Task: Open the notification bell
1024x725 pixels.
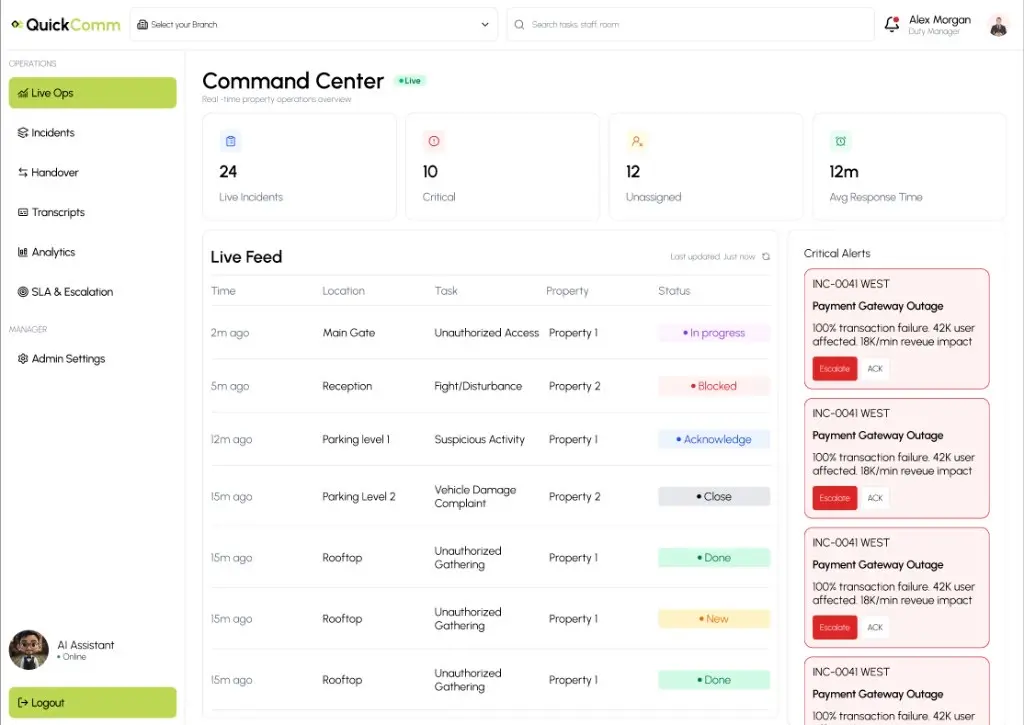Action: 891,24
